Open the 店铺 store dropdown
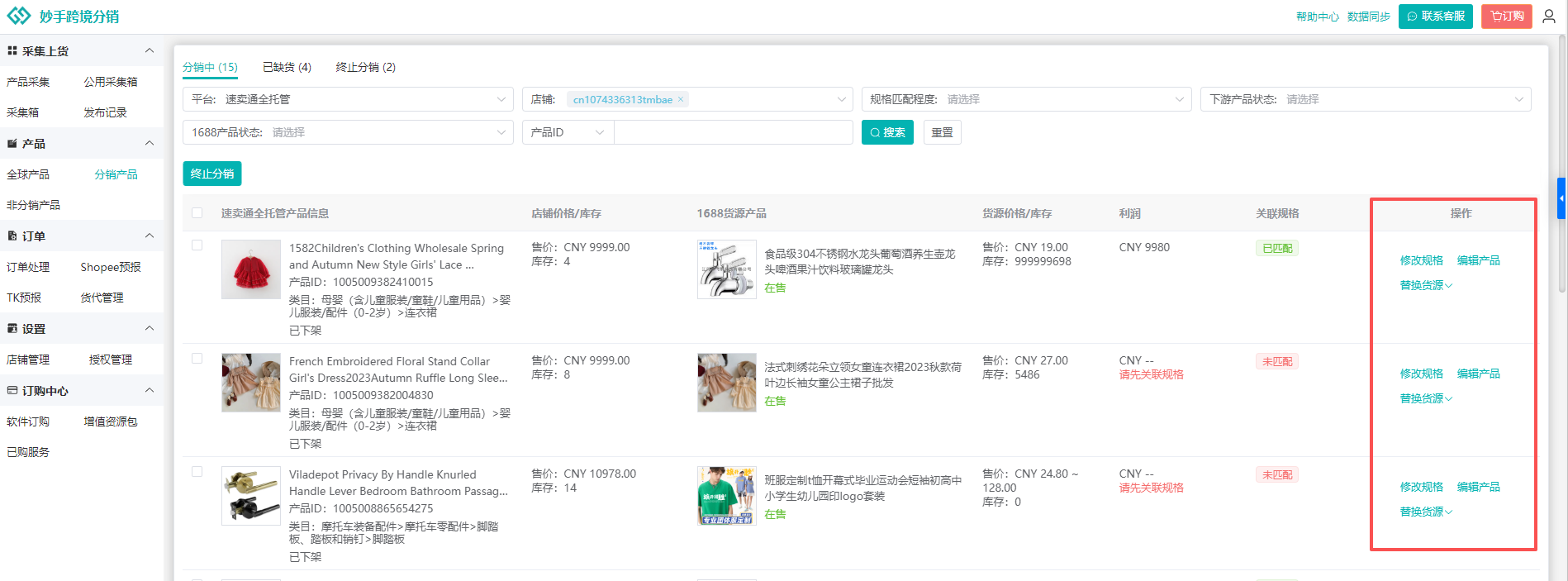This screenshot has height=581, width=1568. [x=687, y=99]
